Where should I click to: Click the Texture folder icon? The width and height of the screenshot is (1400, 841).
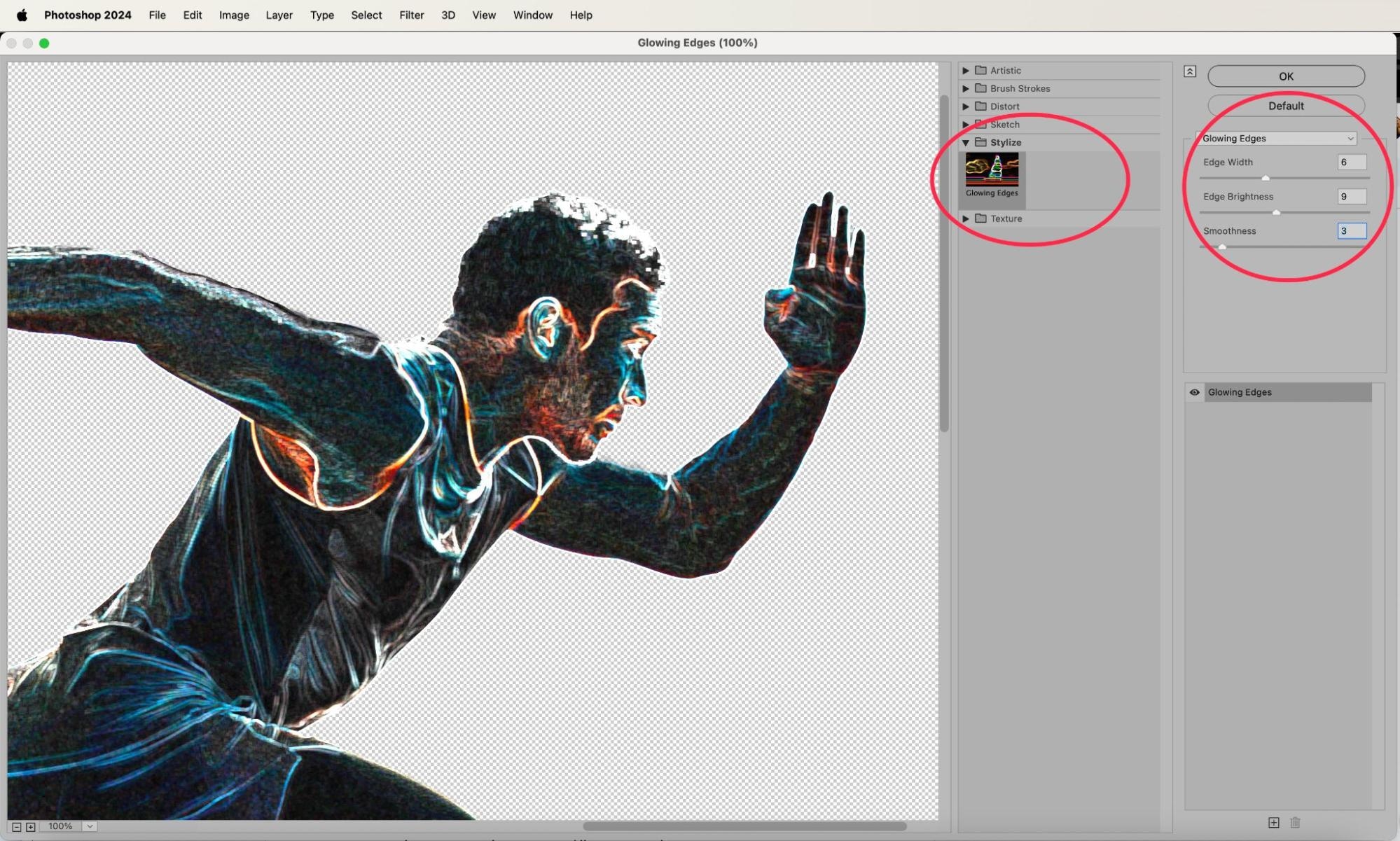point(980,218)
